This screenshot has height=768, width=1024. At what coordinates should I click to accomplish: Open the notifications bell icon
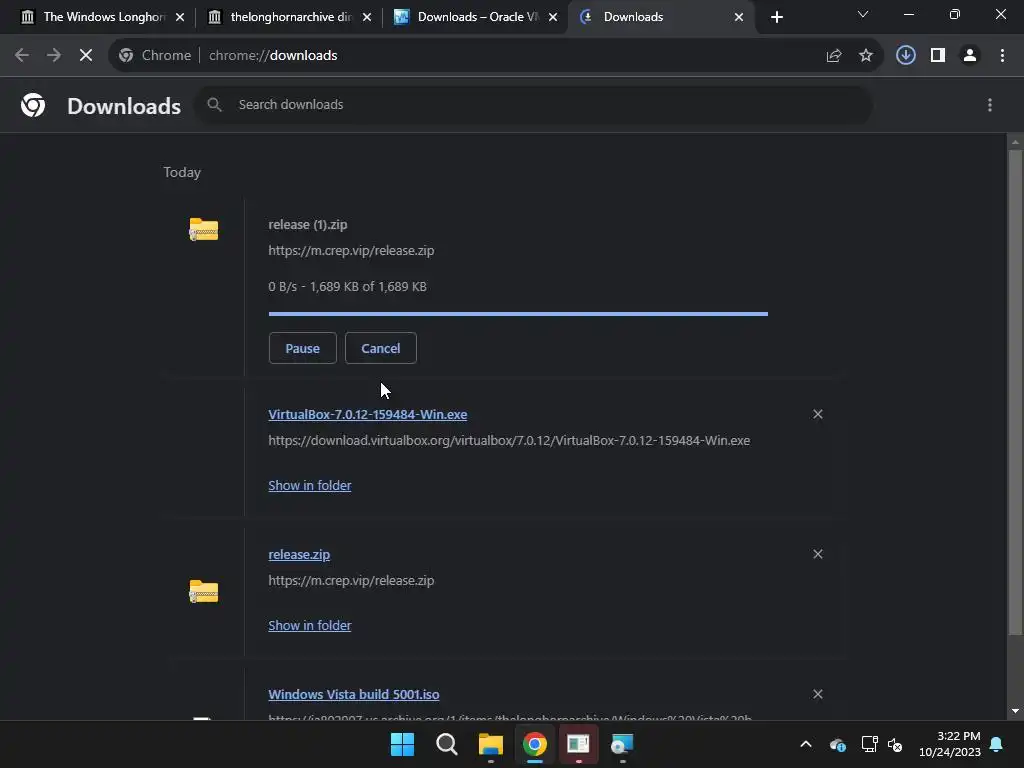(996, 744)
